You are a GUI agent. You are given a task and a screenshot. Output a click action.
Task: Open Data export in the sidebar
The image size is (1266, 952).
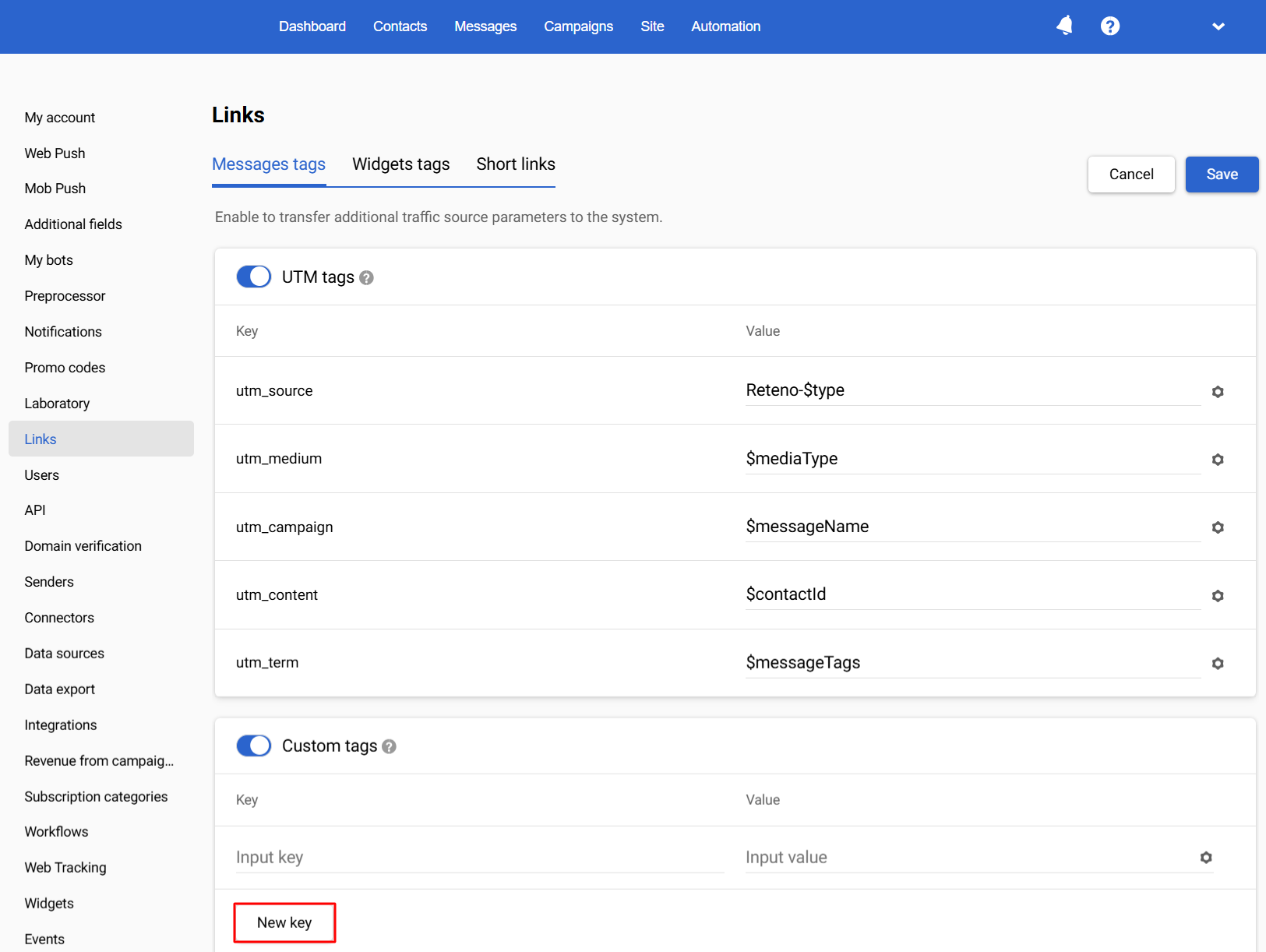59,689
